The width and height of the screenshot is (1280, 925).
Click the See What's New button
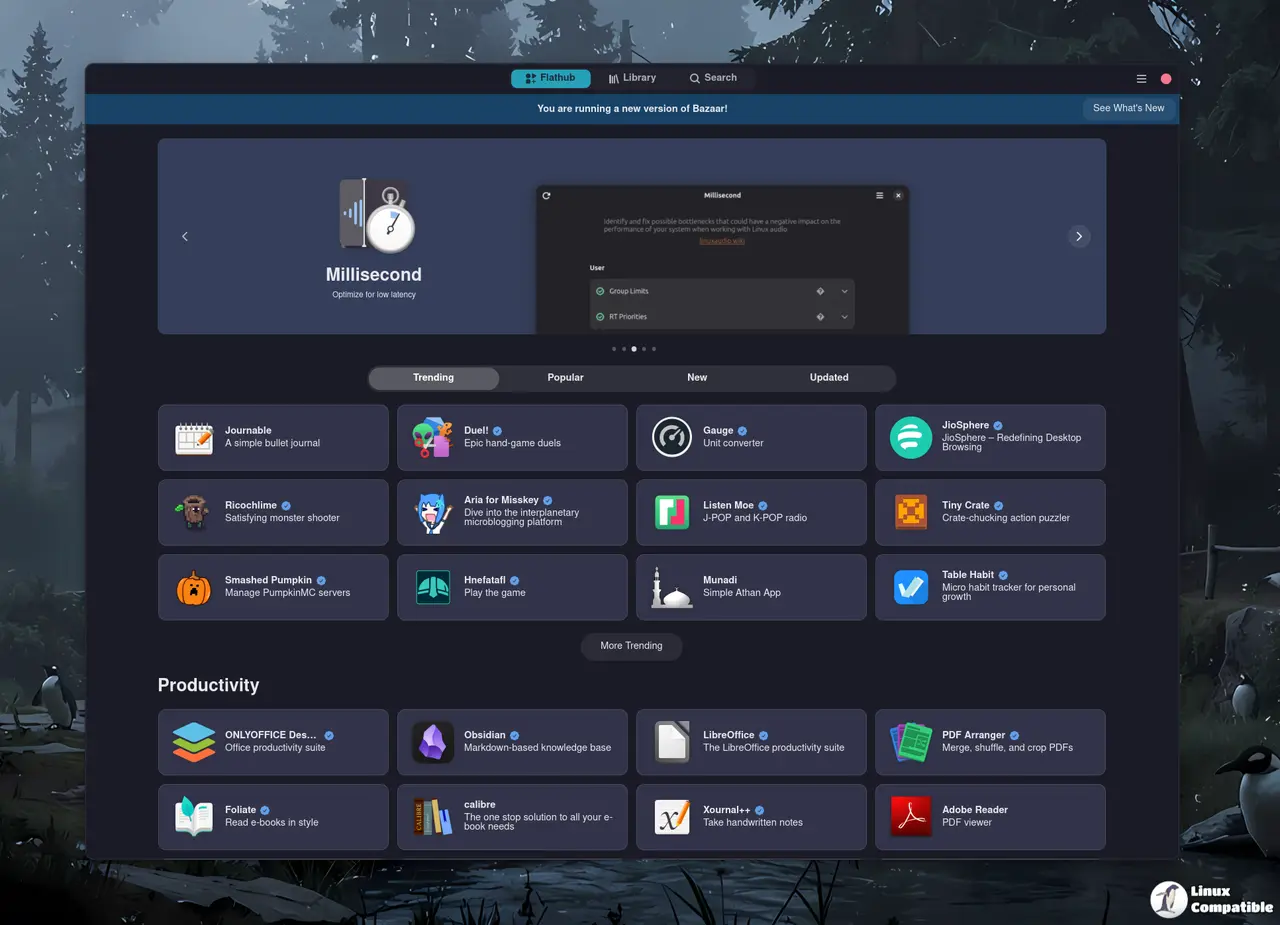pyautogui.click(x=1128, y=108)
